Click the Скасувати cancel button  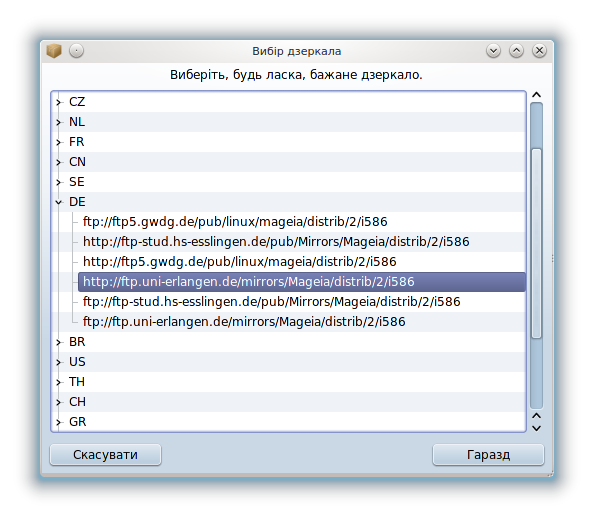click(105, 455)
